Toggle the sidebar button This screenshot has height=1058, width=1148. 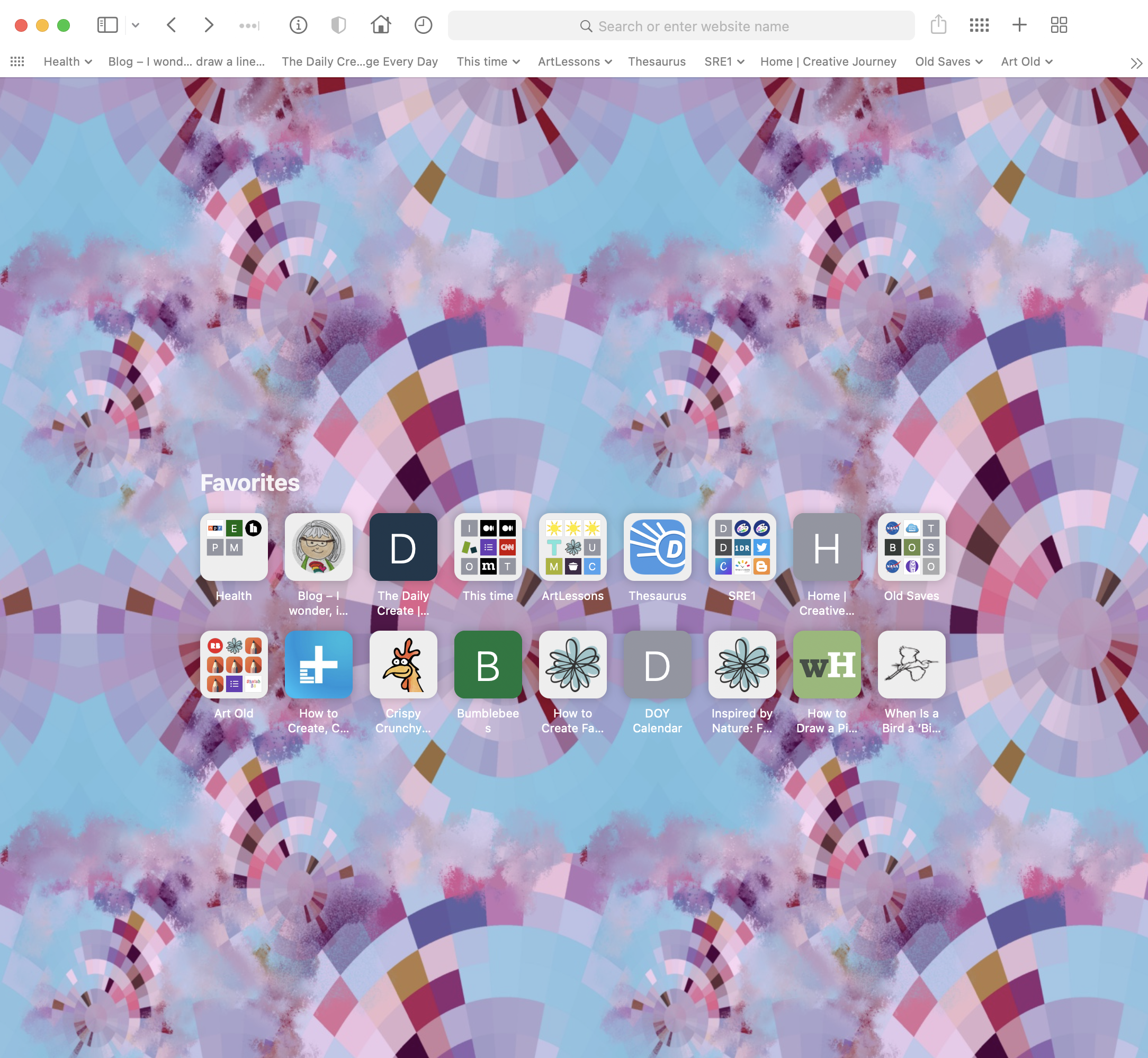click(107, 25)
